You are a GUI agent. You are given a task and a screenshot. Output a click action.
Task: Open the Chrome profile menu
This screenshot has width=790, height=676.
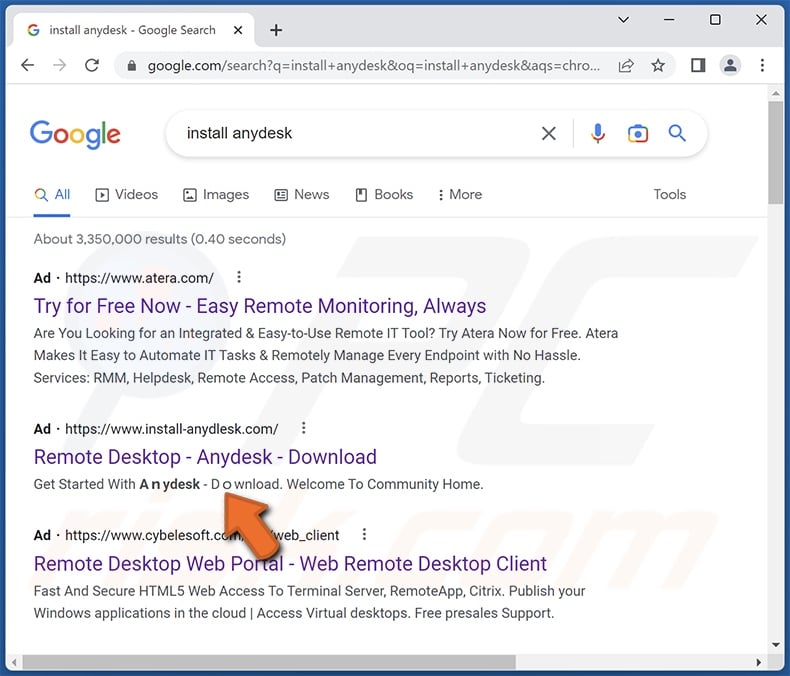(730, 65)
